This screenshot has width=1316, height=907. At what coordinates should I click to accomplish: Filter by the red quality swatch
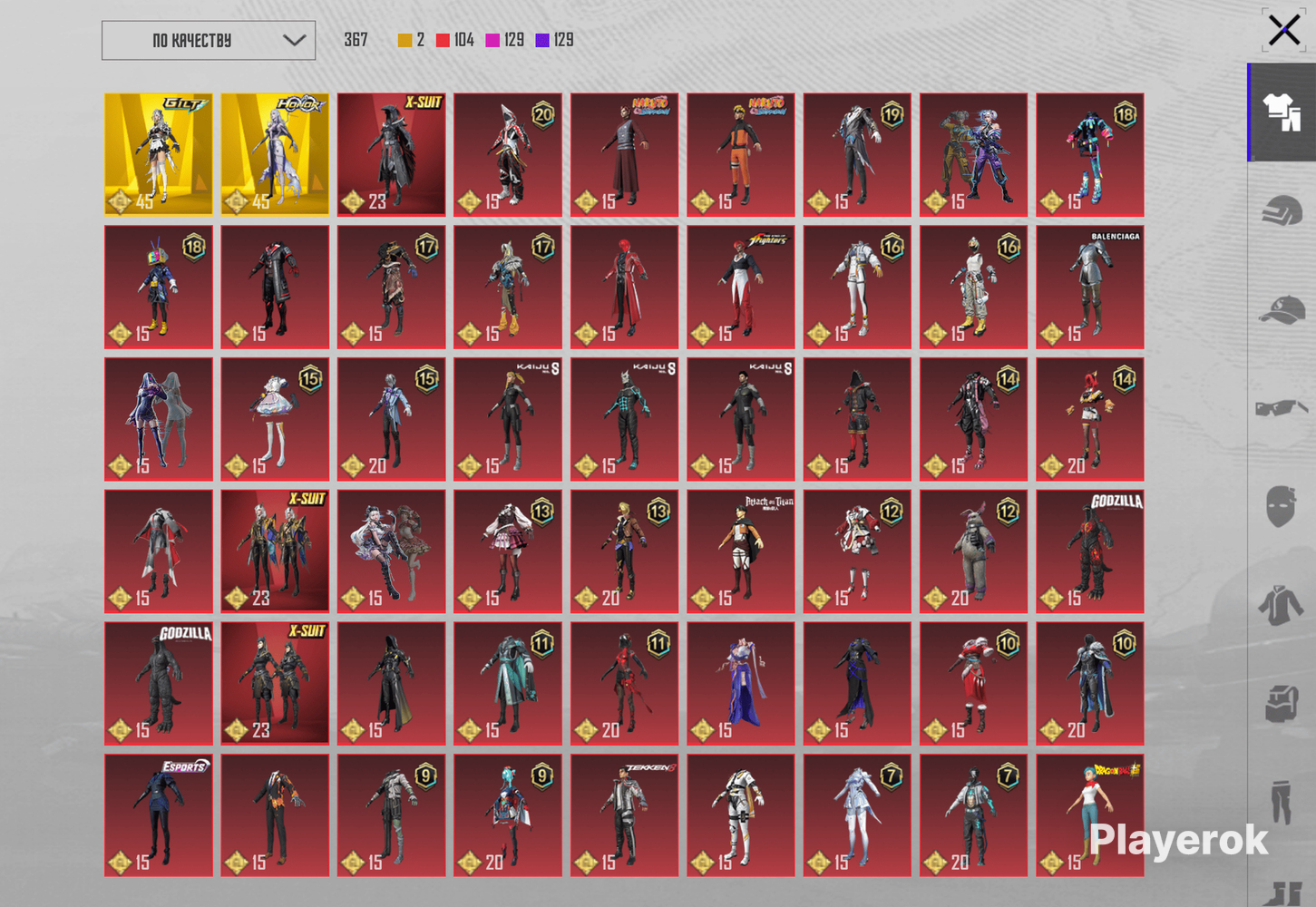pyautogui.click(x=443, y=40)
